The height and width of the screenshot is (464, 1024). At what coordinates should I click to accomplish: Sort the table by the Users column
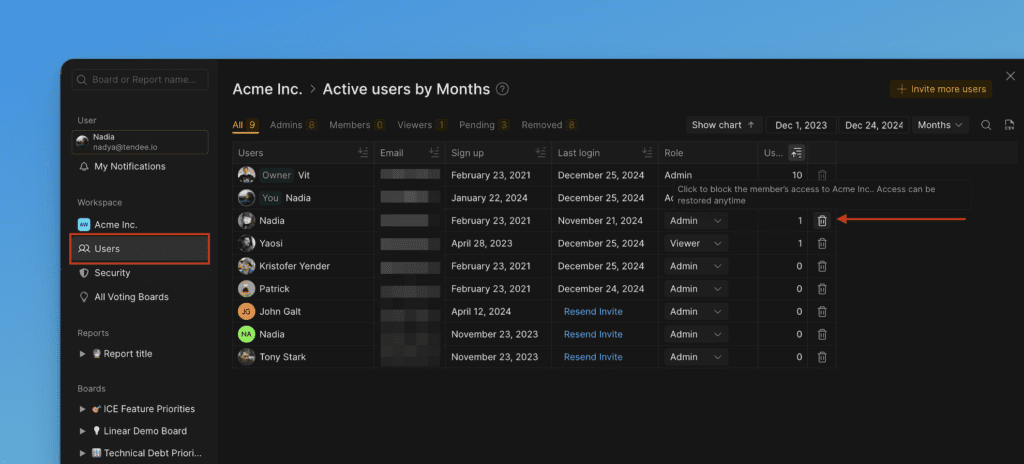(362, 153)
